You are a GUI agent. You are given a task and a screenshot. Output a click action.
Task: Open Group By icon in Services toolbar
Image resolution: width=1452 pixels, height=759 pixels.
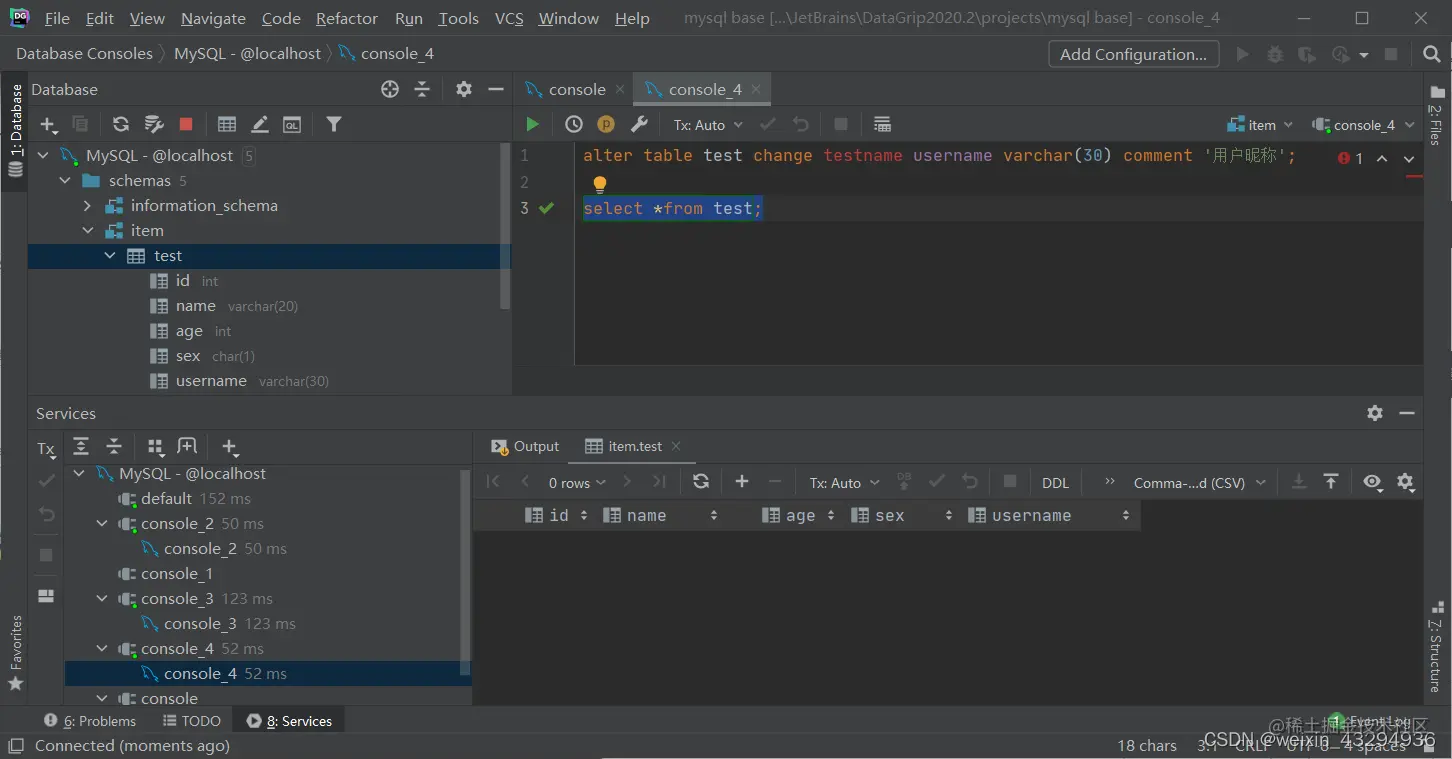(x=155, y=447)
